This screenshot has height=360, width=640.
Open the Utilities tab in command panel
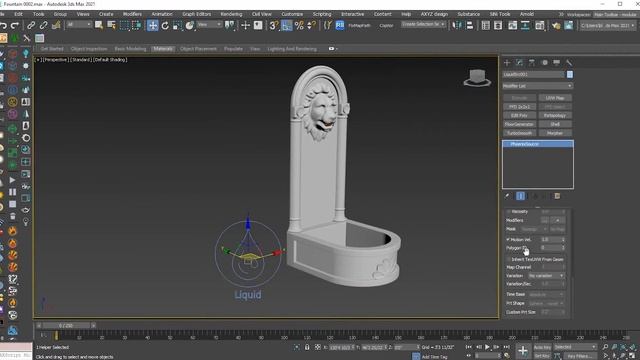point(569,62)
